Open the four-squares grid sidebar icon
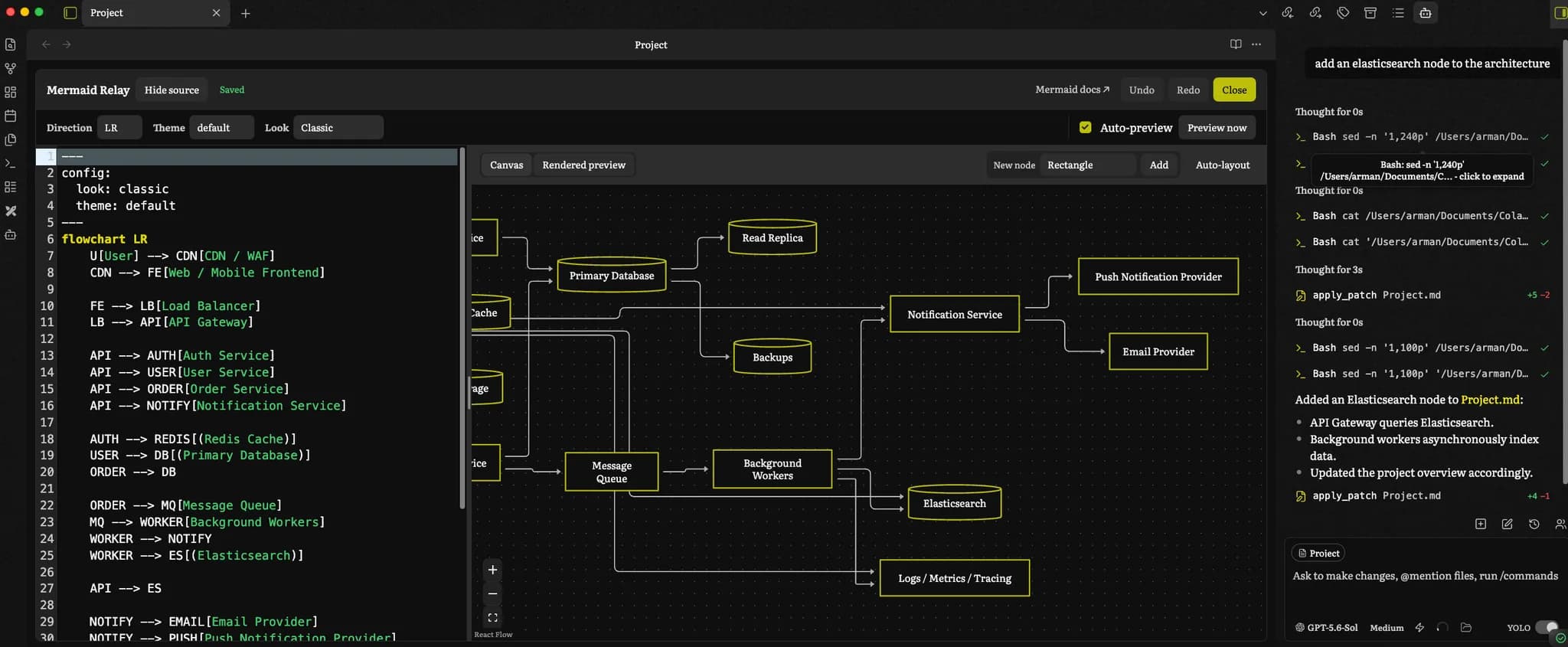1568x647 pixels. click(11, 92)
